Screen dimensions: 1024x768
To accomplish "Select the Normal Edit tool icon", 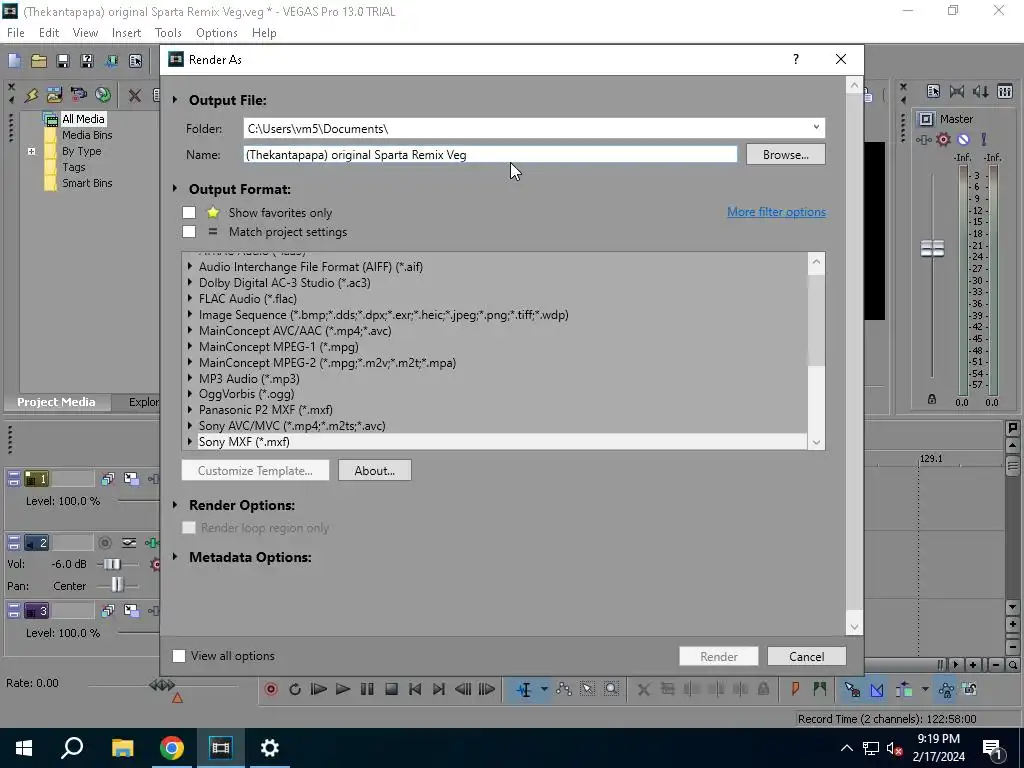I will coord(524,689).
